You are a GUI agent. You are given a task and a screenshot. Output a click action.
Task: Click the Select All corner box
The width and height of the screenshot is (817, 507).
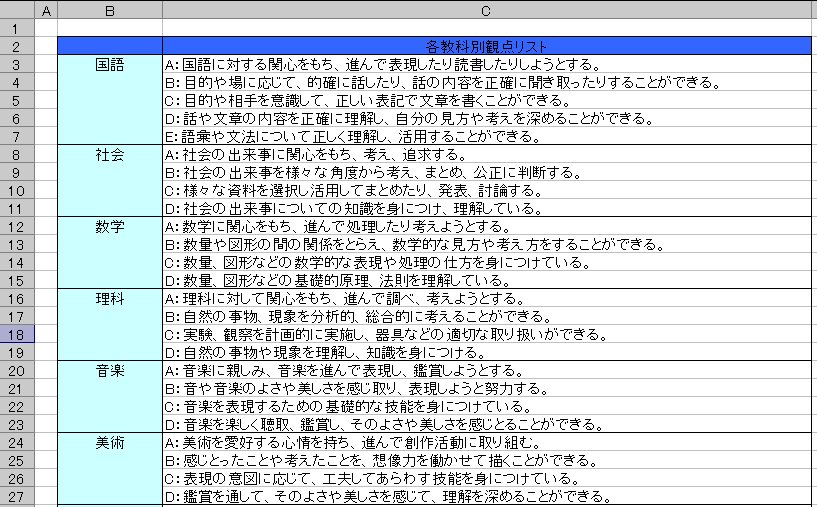coord(17,10)
